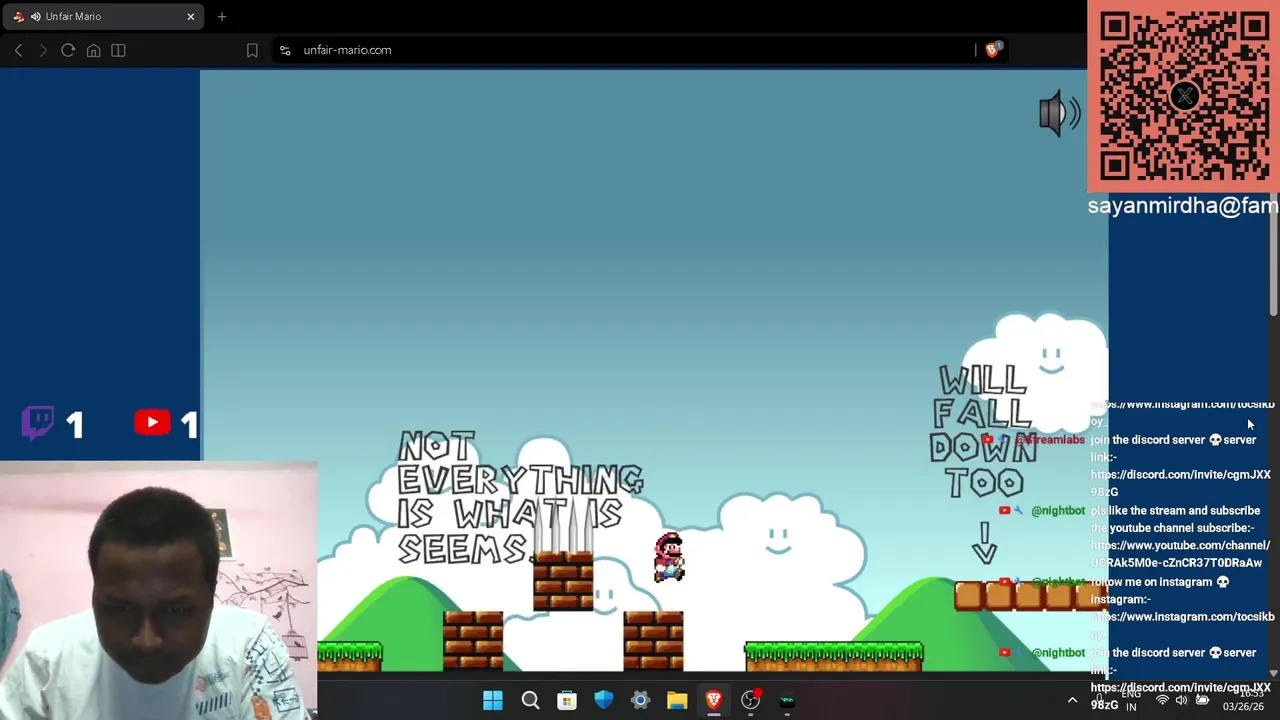Open Microsoft Store from taskbar
Viewport: 1280px width, 720px height.
pos(567,701)
